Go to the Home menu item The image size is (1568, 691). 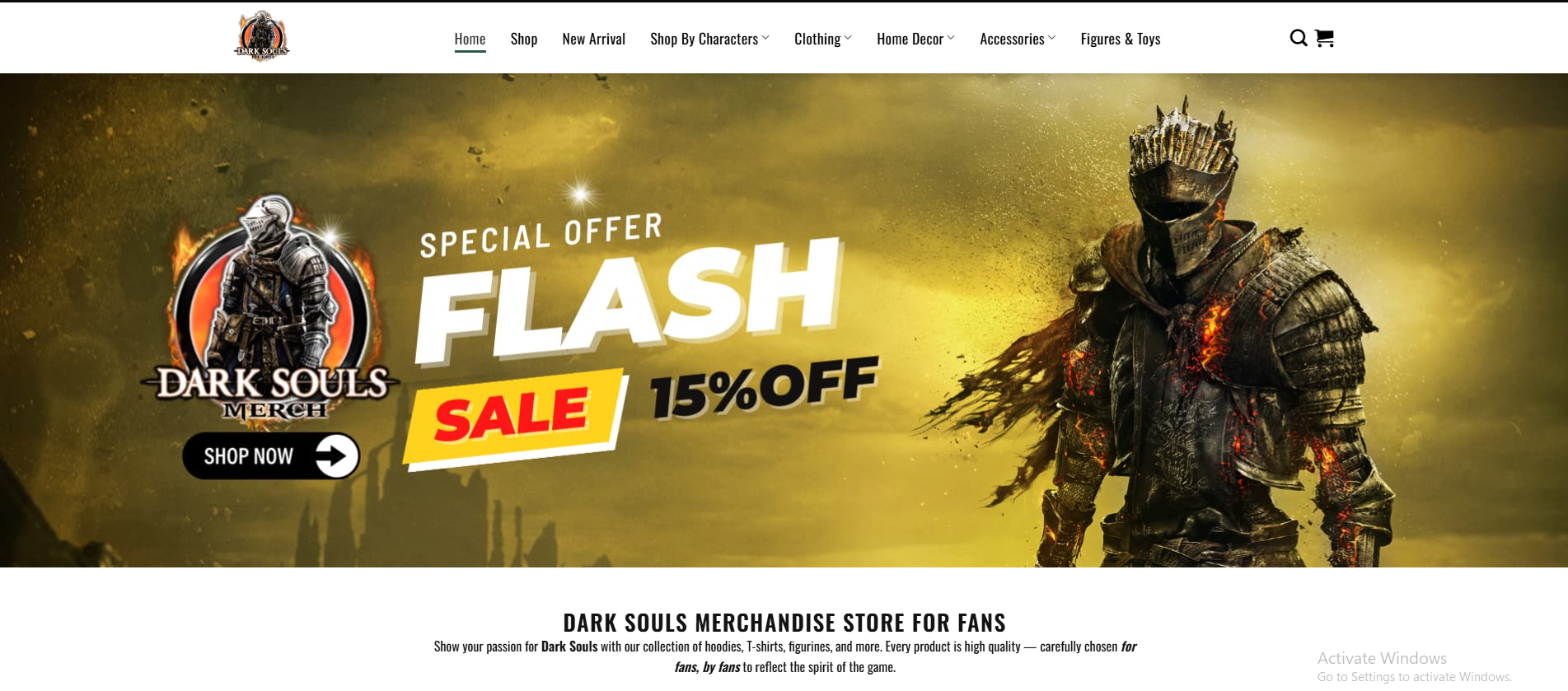470,39
